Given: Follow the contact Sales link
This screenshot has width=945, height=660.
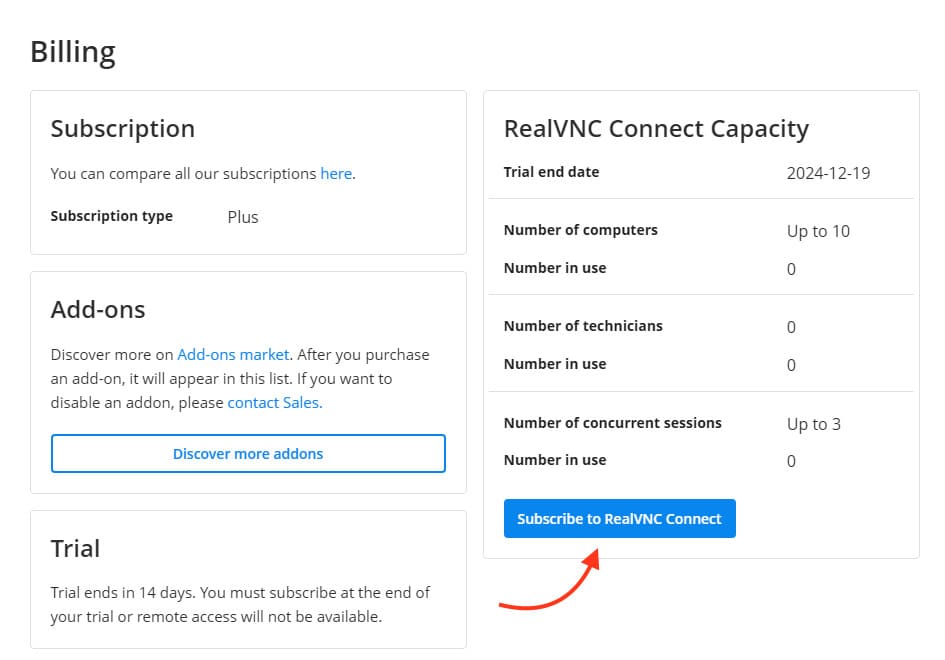Looking at the screenshot, I should pos(274,403).
